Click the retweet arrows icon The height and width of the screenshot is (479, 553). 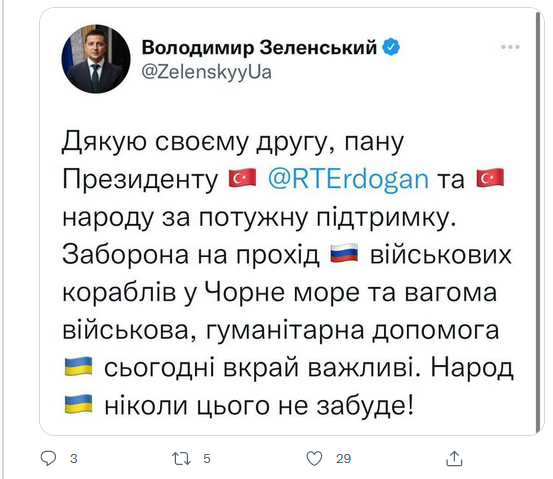(181, 459)
